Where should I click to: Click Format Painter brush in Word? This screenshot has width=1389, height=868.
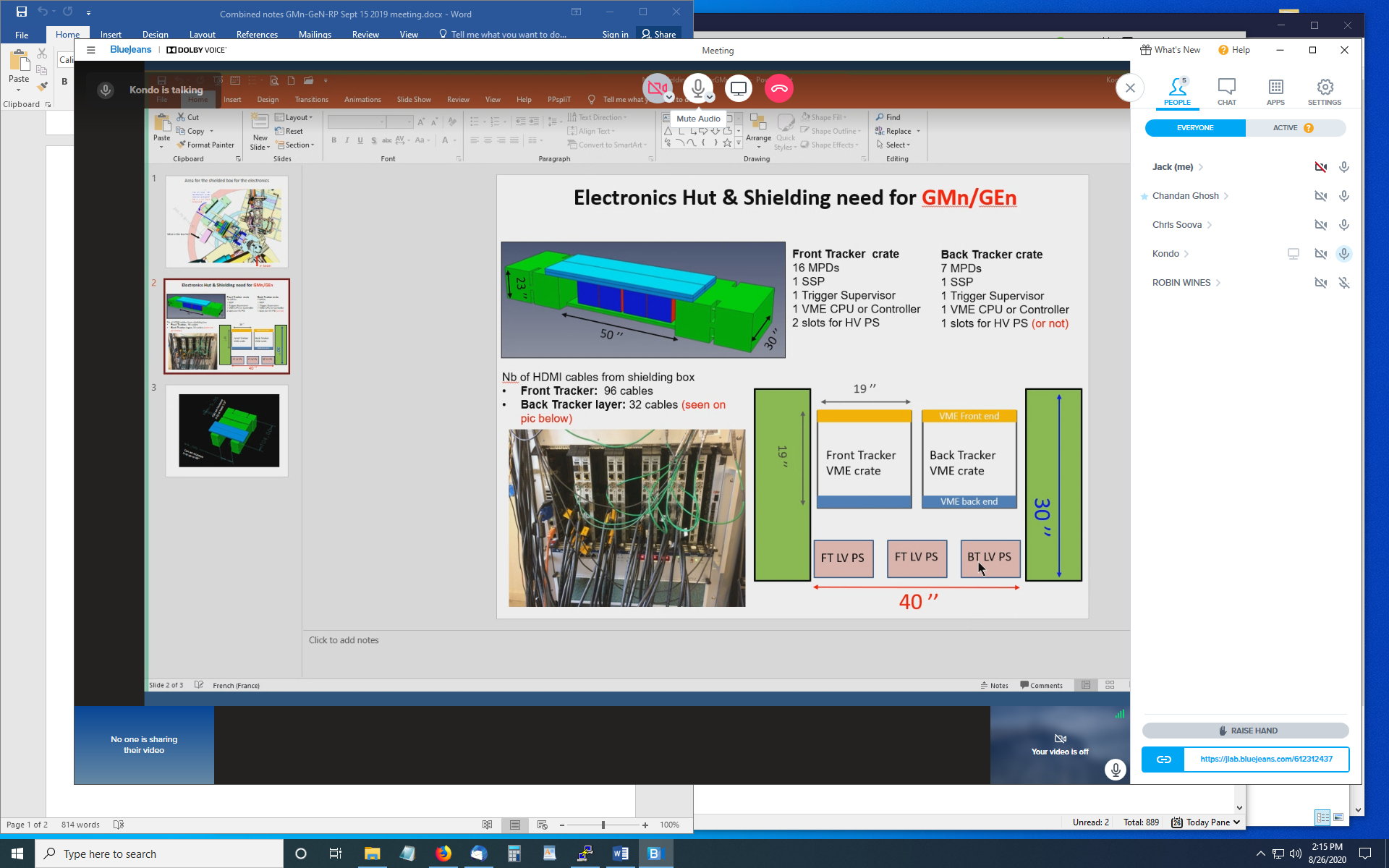click(43, 87)
